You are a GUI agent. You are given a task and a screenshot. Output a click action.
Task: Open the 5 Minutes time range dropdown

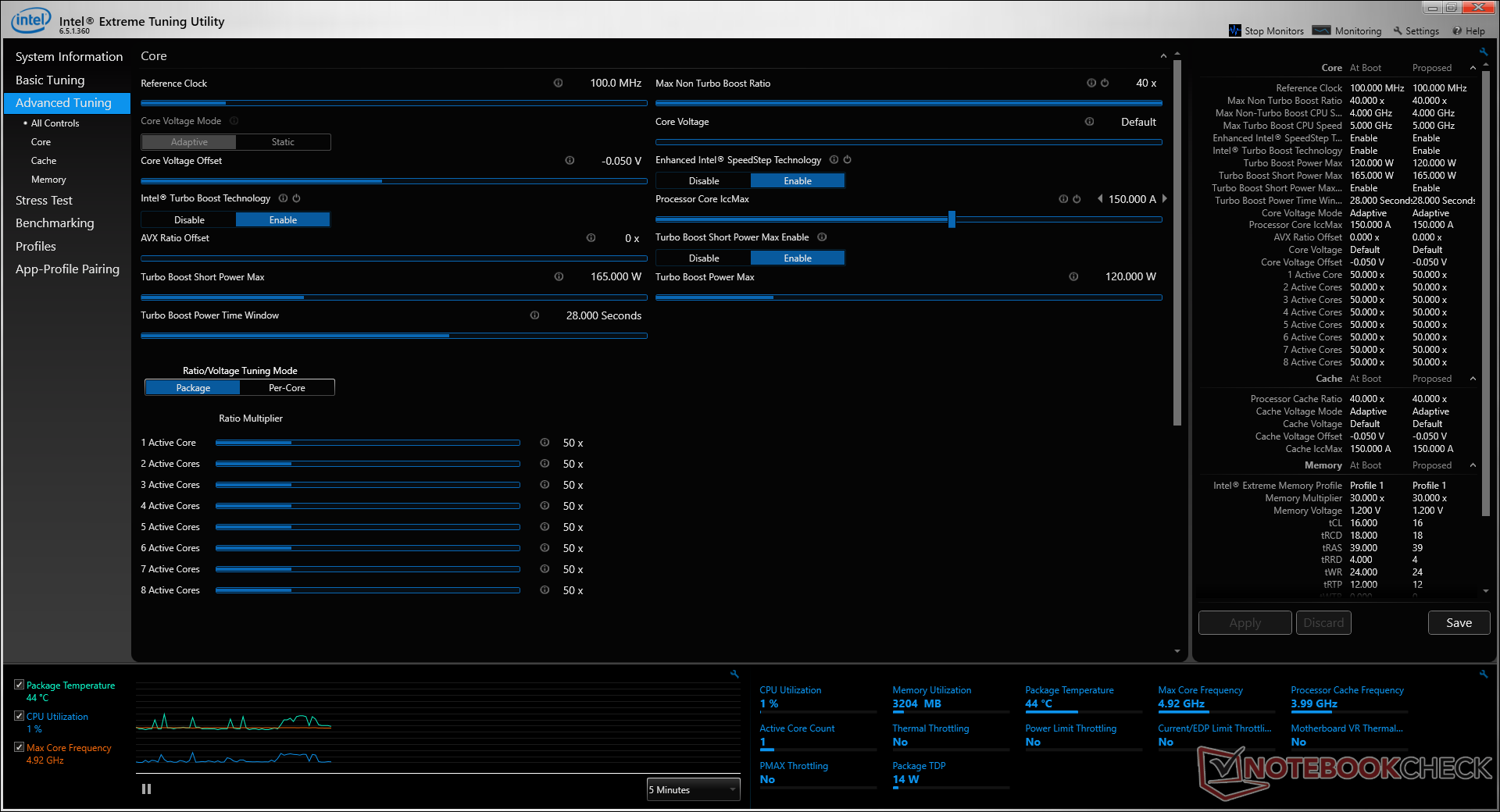click(693, 789)
